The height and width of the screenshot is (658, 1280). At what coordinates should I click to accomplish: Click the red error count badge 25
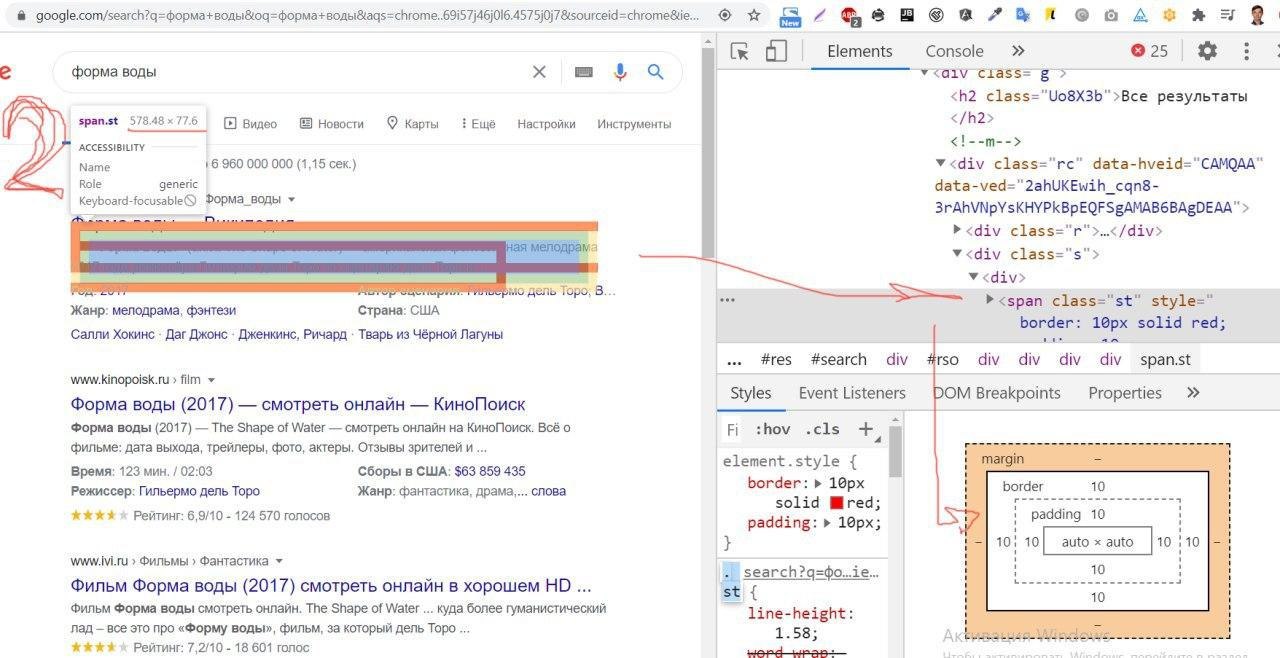click(x=1150, y=51)
